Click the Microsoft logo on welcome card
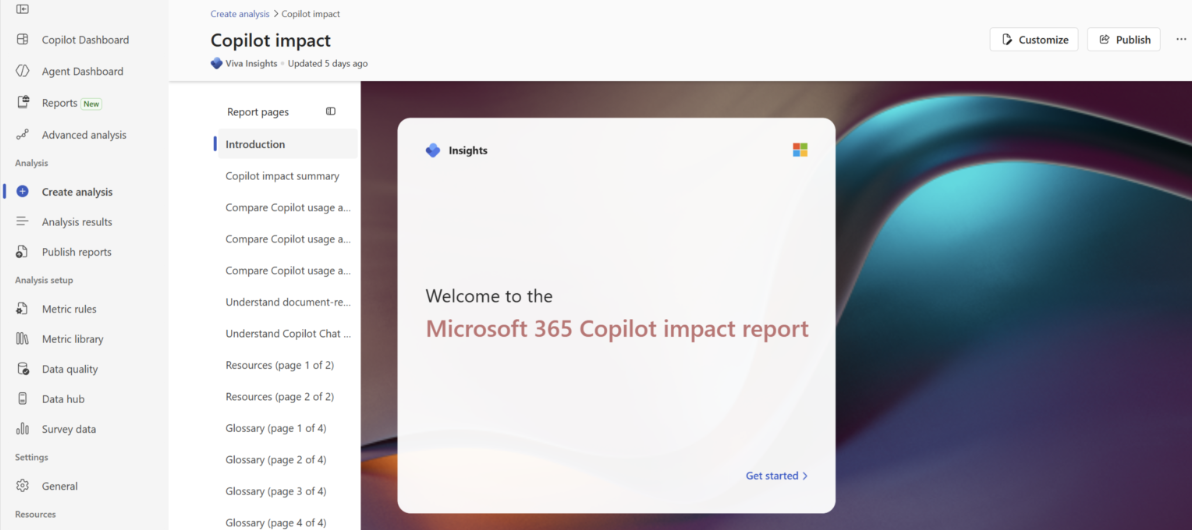 800,150
